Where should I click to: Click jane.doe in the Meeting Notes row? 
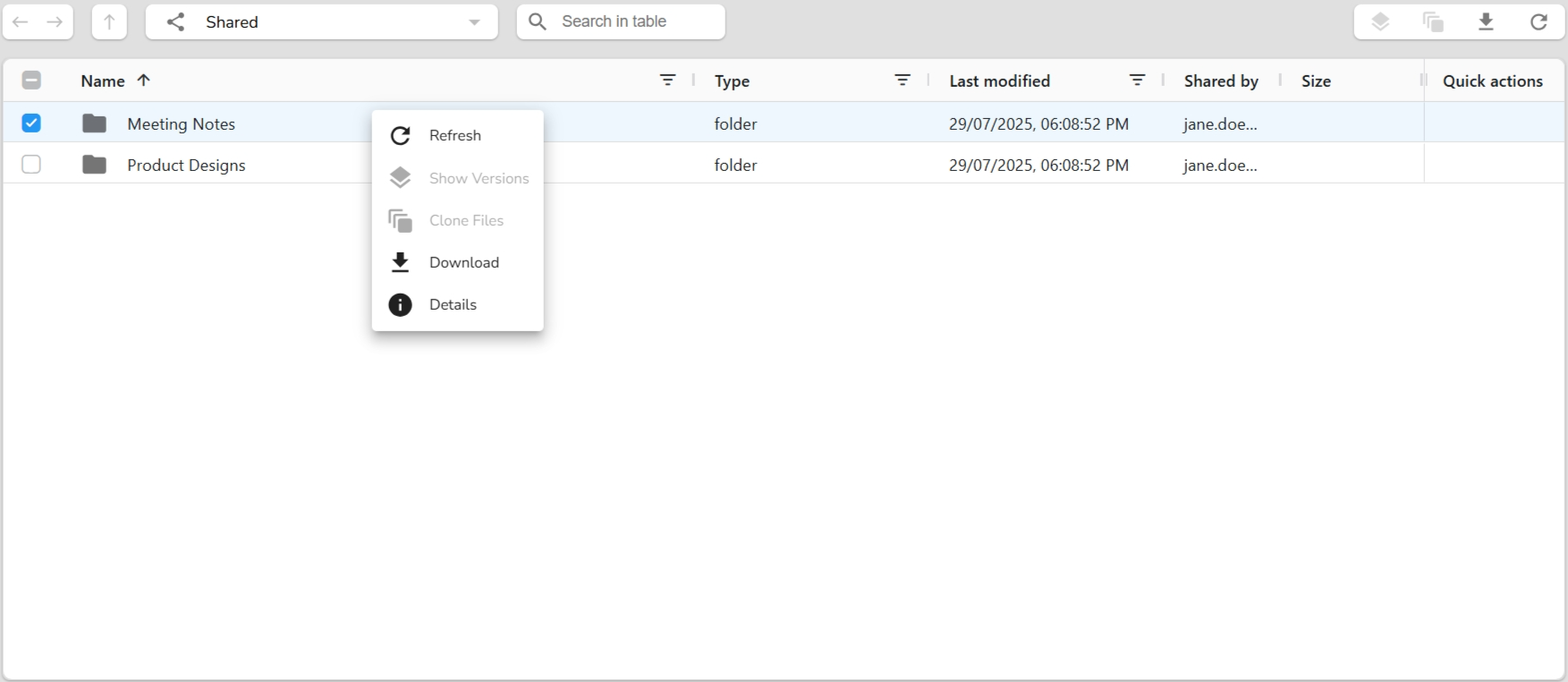pos(1220,124)
